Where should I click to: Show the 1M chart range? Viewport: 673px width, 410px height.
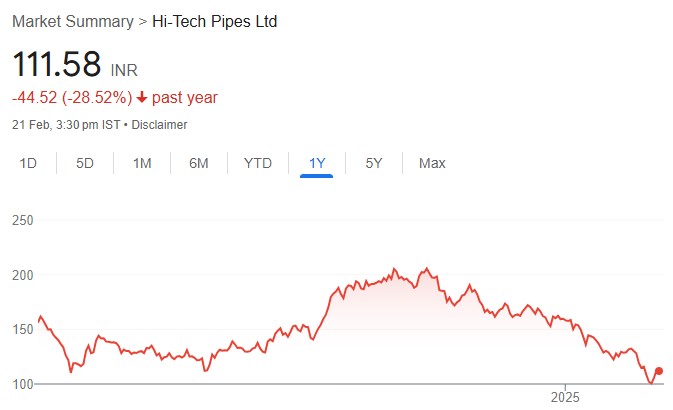[x=142, y=163]
